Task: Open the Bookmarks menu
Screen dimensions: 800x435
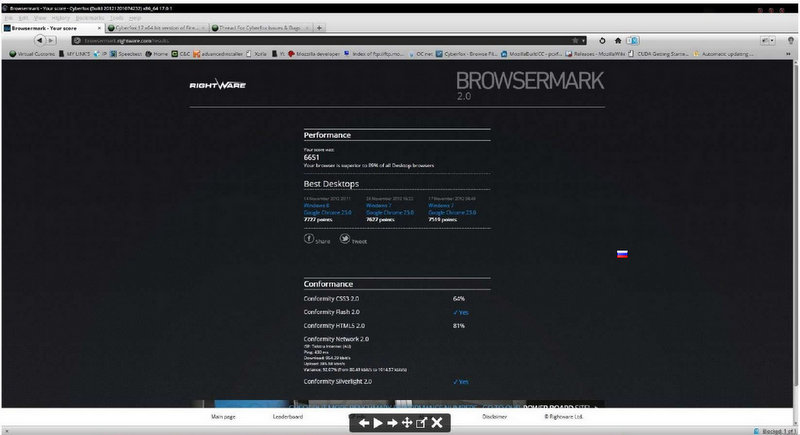Action: (x=90, y=18)
